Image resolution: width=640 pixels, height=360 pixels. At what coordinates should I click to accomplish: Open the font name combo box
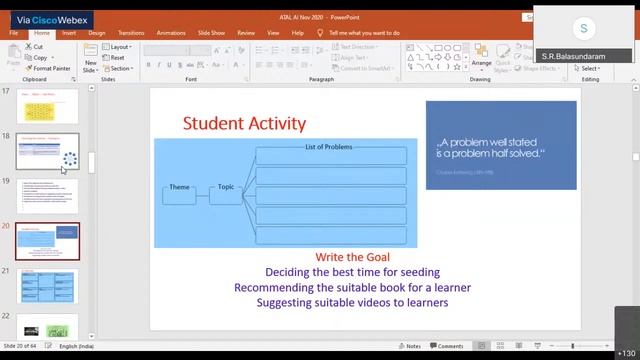coord(167,50)
